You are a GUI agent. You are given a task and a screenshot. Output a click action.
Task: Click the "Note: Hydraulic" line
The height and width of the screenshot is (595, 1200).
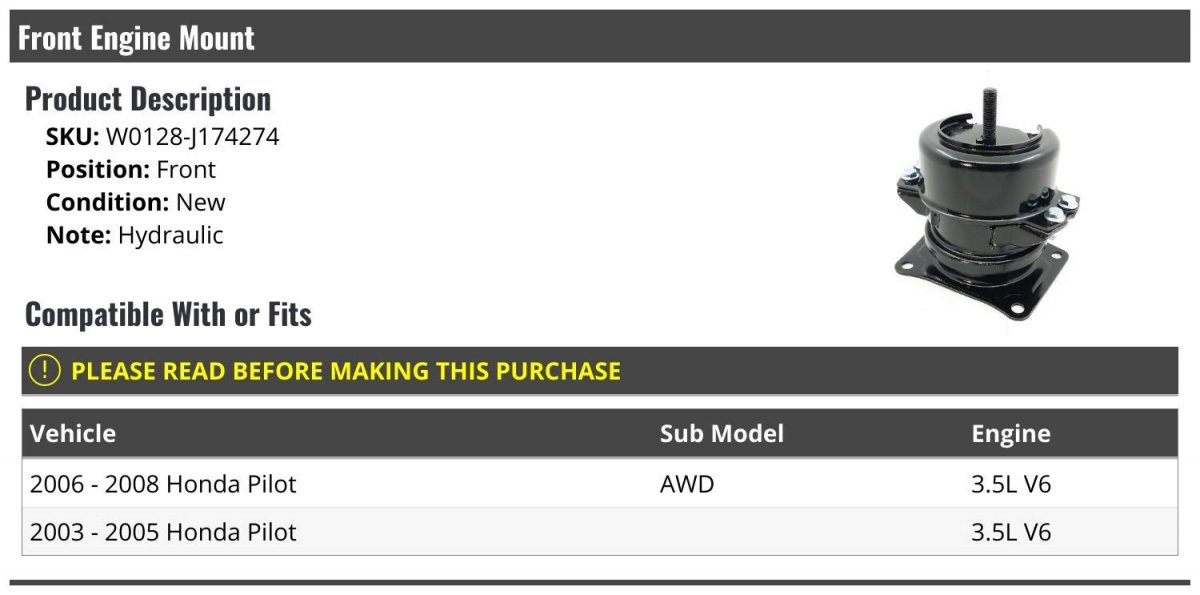(x=135, y=235)
